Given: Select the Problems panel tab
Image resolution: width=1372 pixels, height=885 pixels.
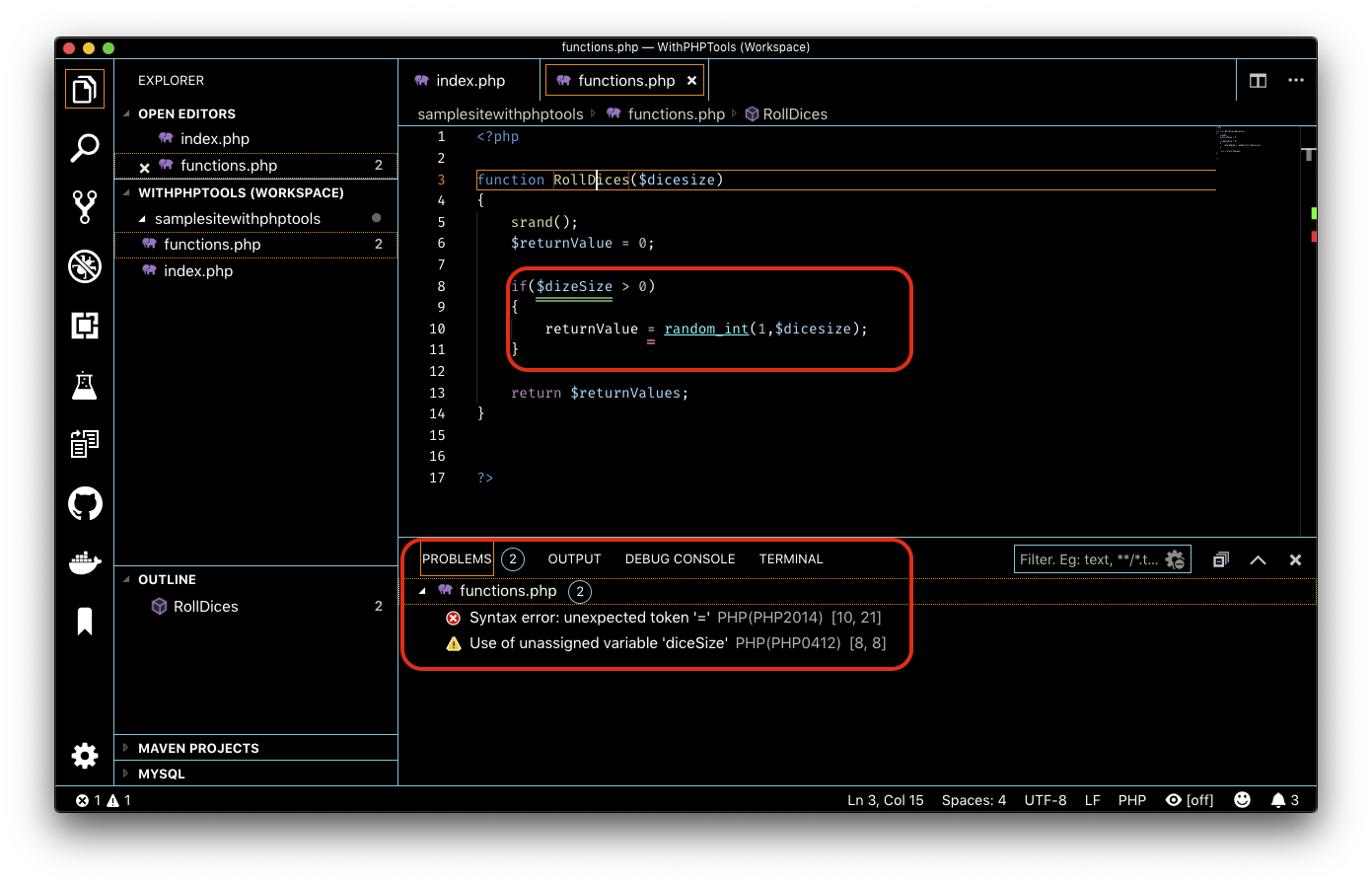Looking at the screenshot, I should [x=457, y=559].
